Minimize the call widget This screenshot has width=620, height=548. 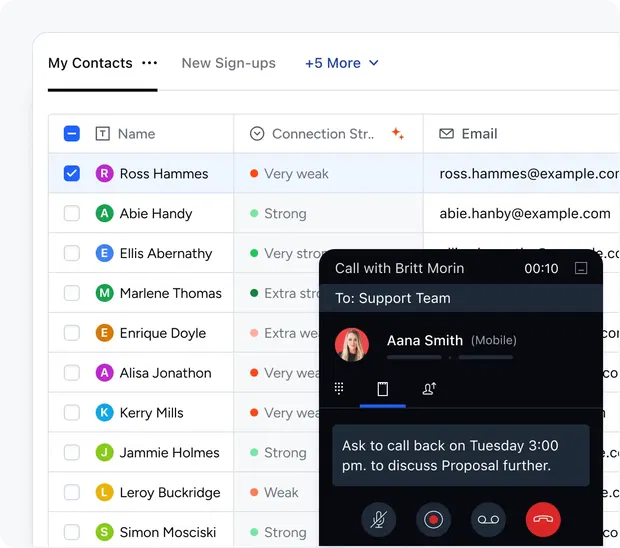[x=581, y=268]
